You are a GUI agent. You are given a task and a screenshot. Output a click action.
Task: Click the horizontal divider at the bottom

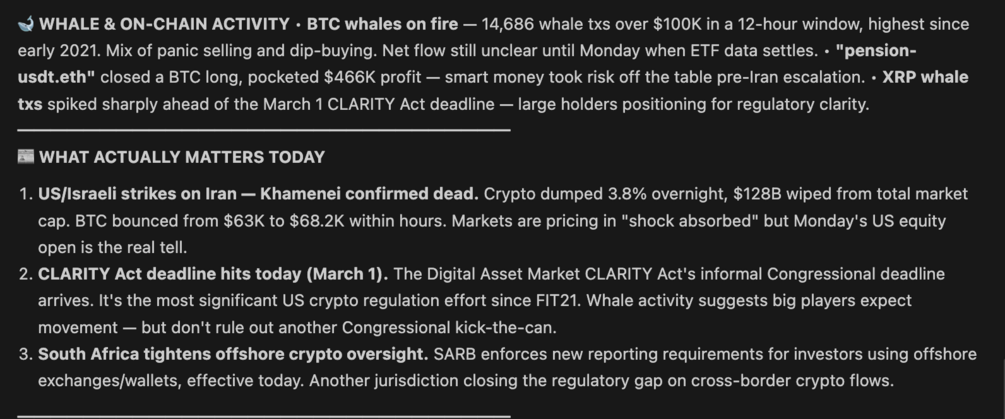(264, 416)
